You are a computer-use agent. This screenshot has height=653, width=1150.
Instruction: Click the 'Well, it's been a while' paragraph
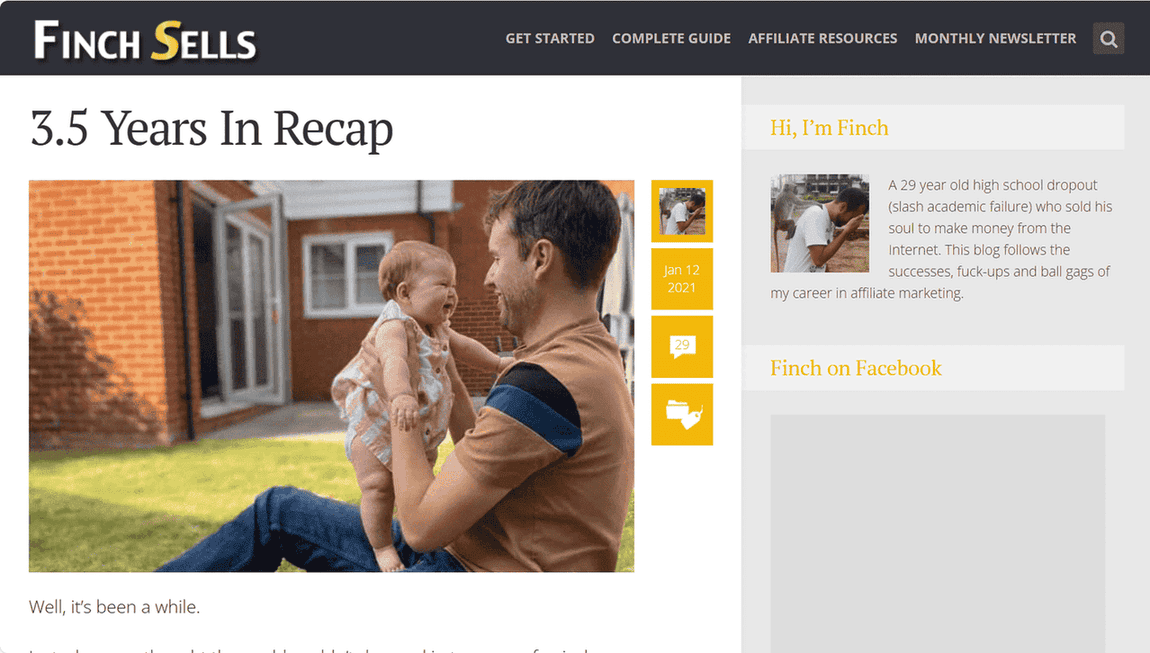[x=114, y=607]
